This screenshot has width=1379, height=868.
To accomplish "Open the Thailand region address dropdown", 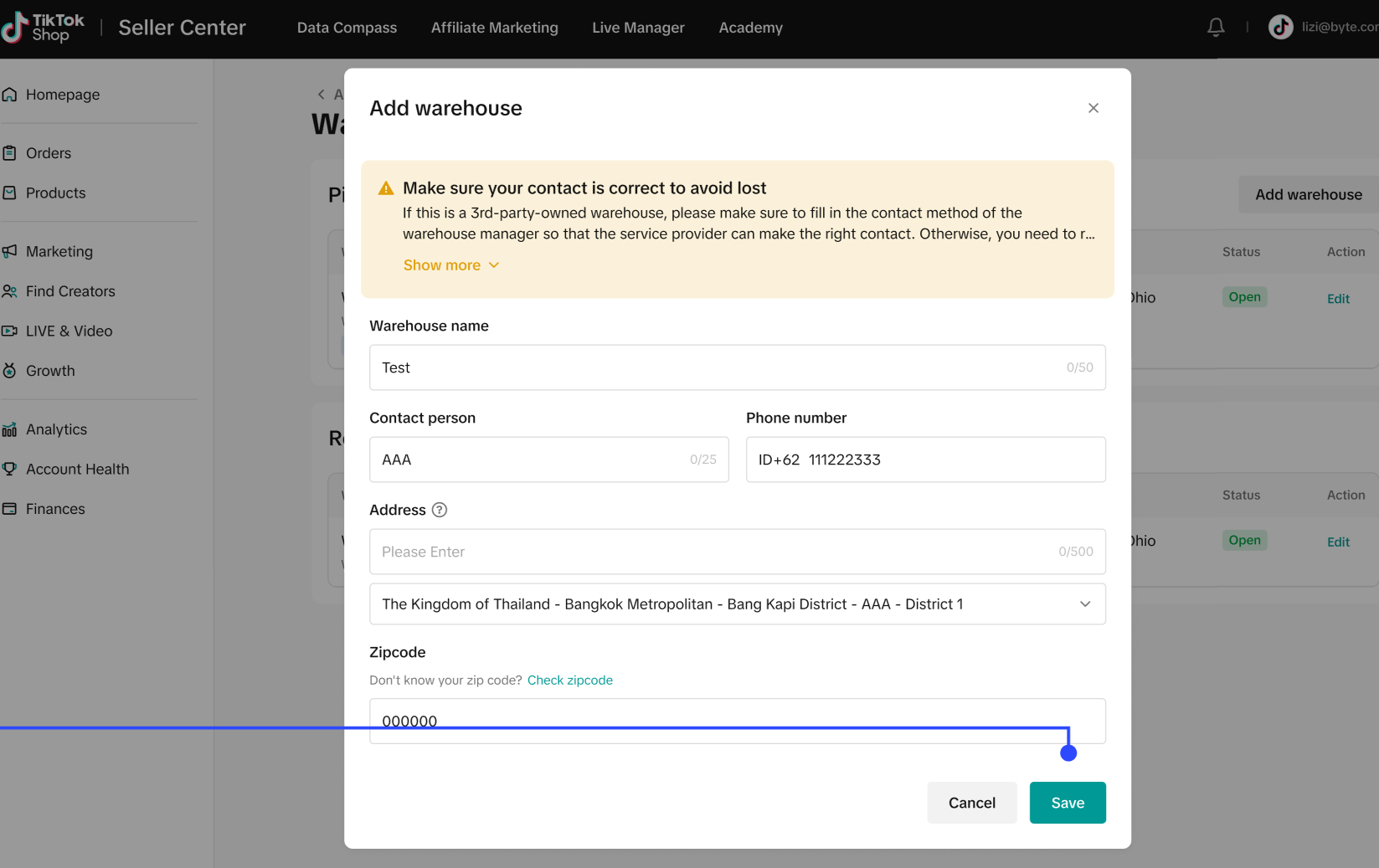I will (x=737, y=604).
